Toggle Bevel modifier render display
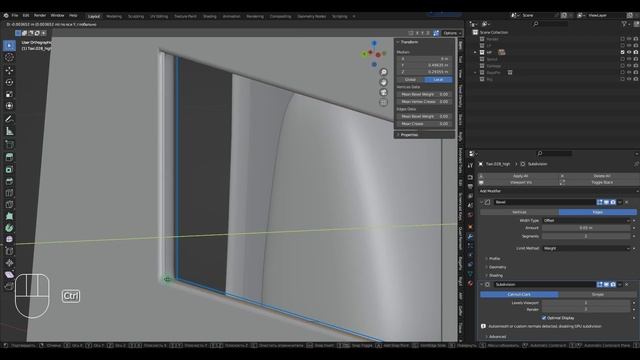The height and width of the screenshot is (360, 640). click(x=613, y=202)
